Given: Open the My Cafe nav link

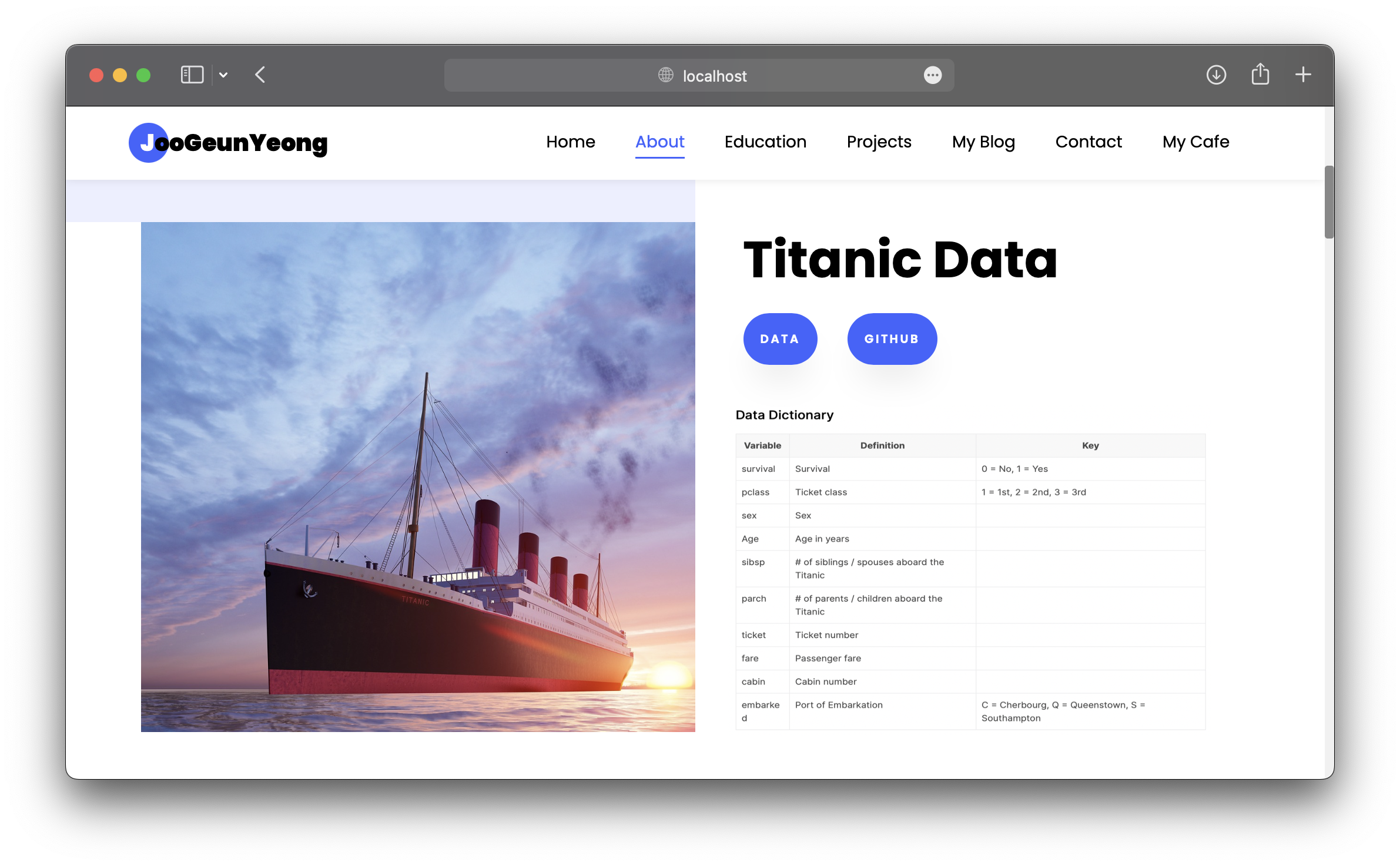Looking at the screenshot, I should pyautogui.click(x=1195, y=142).
